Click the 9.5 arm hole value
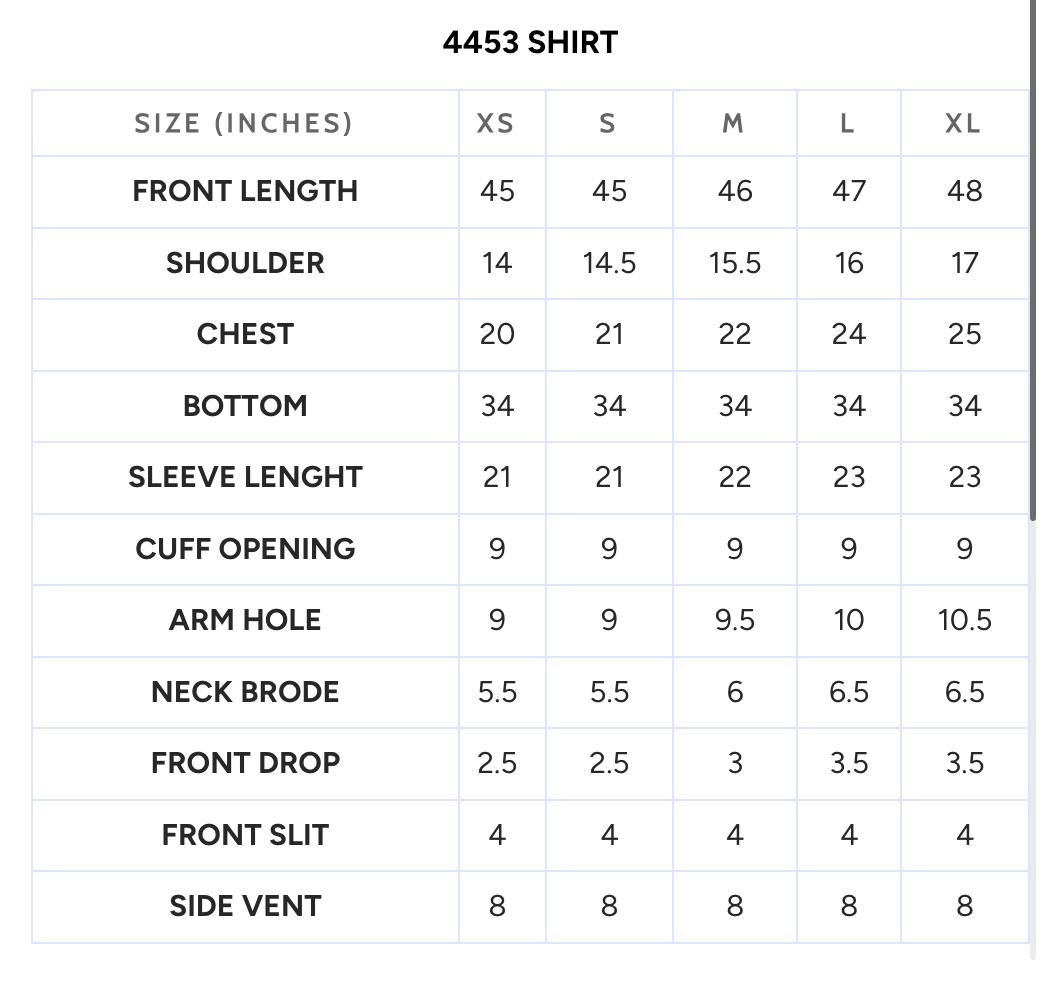 735,620
